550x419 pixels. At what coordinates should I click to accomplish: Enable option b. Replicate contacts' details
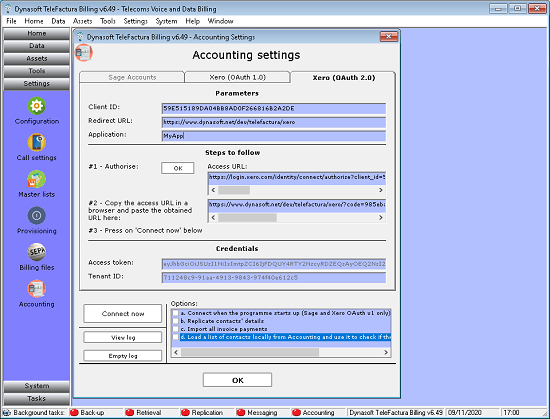(x=175, y=321)
